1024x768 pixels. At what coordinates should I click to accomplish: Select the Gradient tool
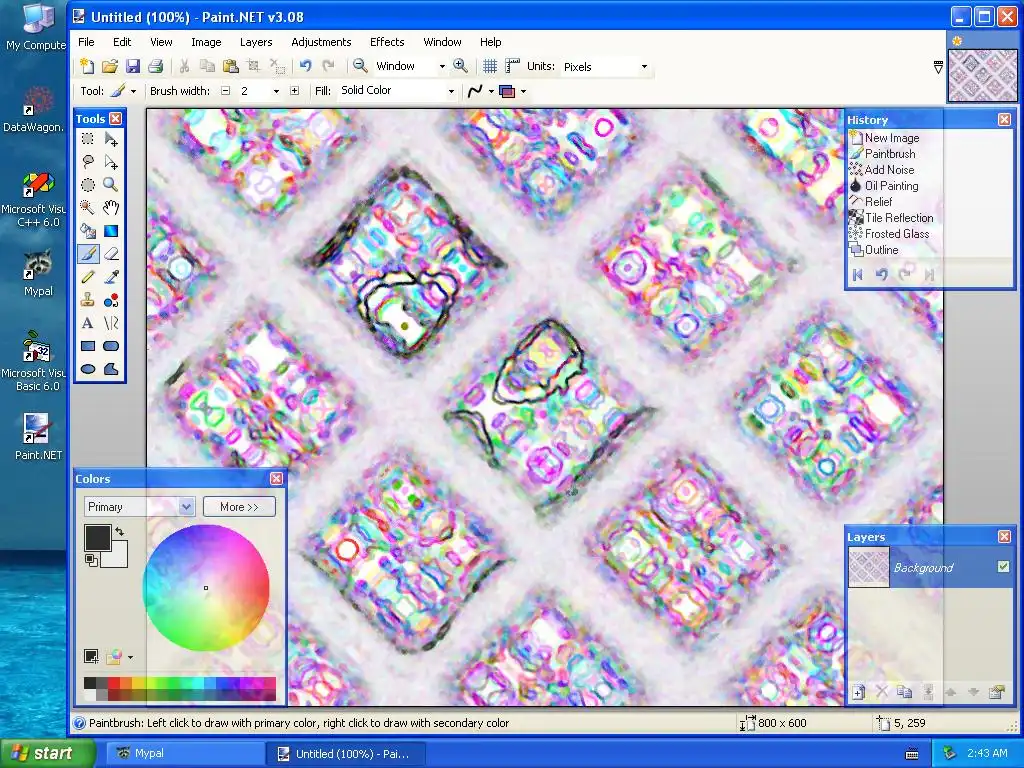111,231
